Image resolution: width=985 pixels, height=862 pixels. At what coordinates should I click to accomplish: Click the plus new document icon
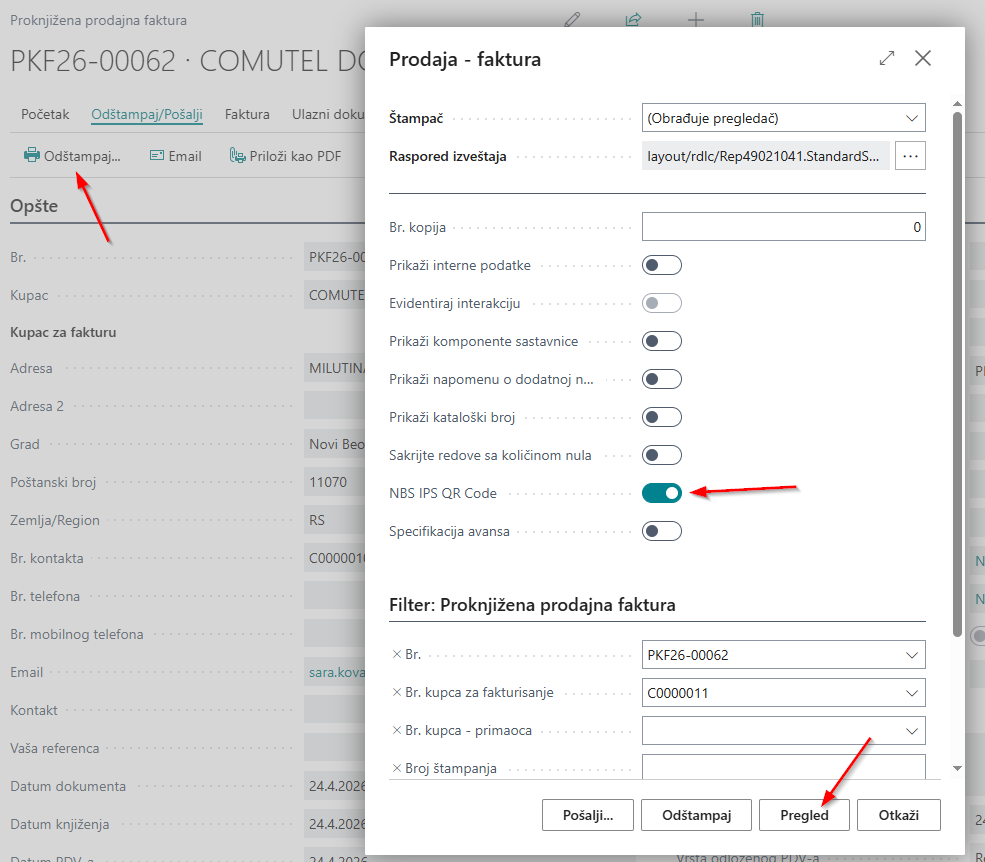[695, 20]
